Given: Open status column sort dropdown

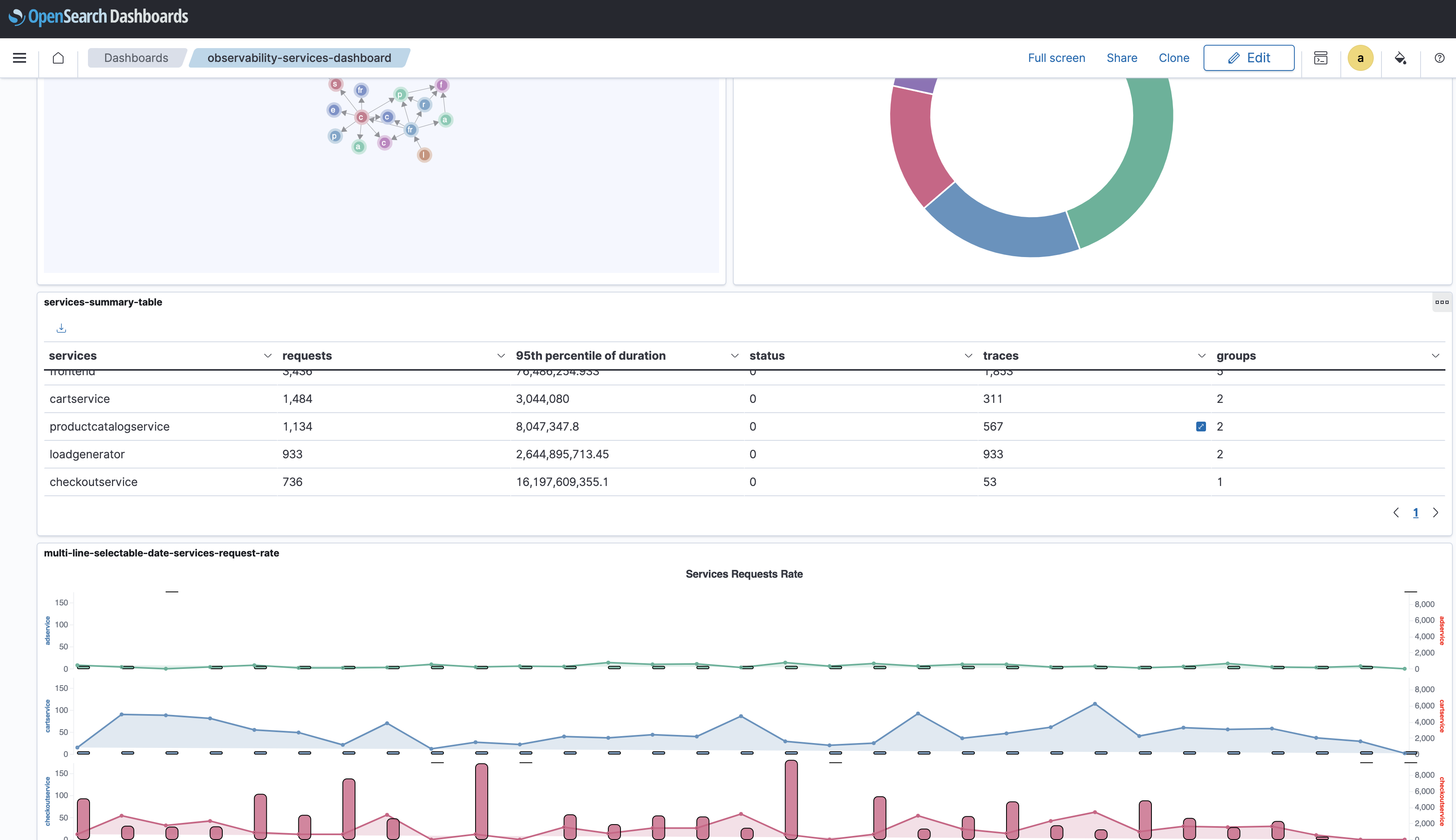Looking at the screenshot, I should (968, 356).
